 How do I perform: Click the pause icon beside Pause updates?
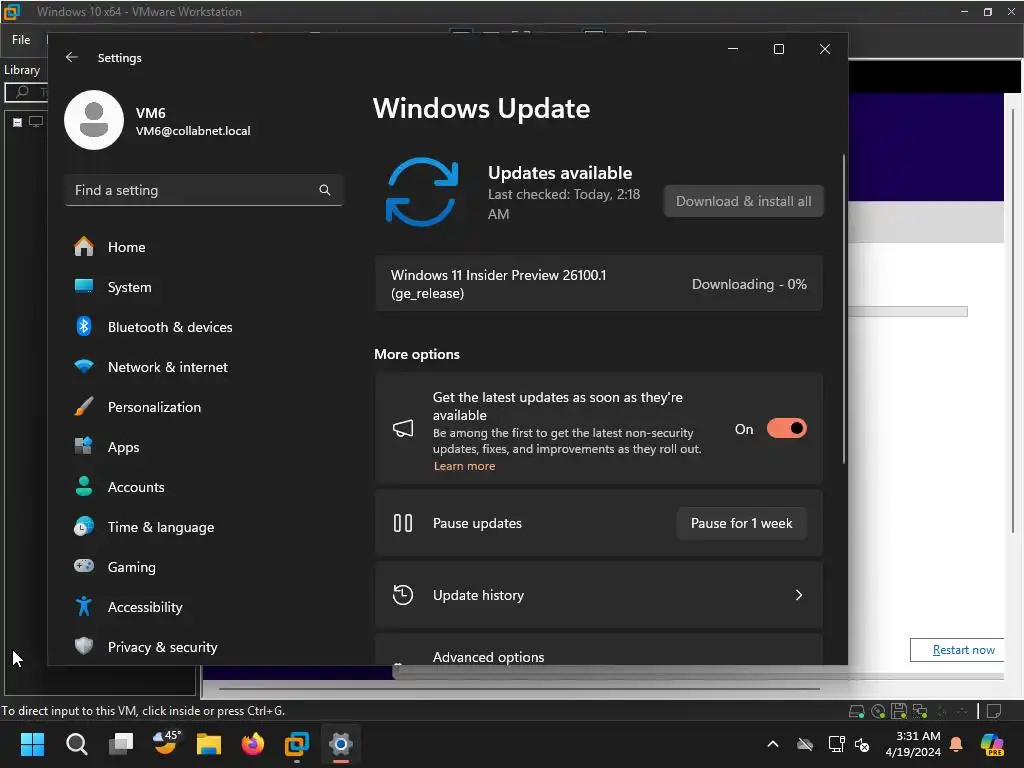[x=403, y=523]
